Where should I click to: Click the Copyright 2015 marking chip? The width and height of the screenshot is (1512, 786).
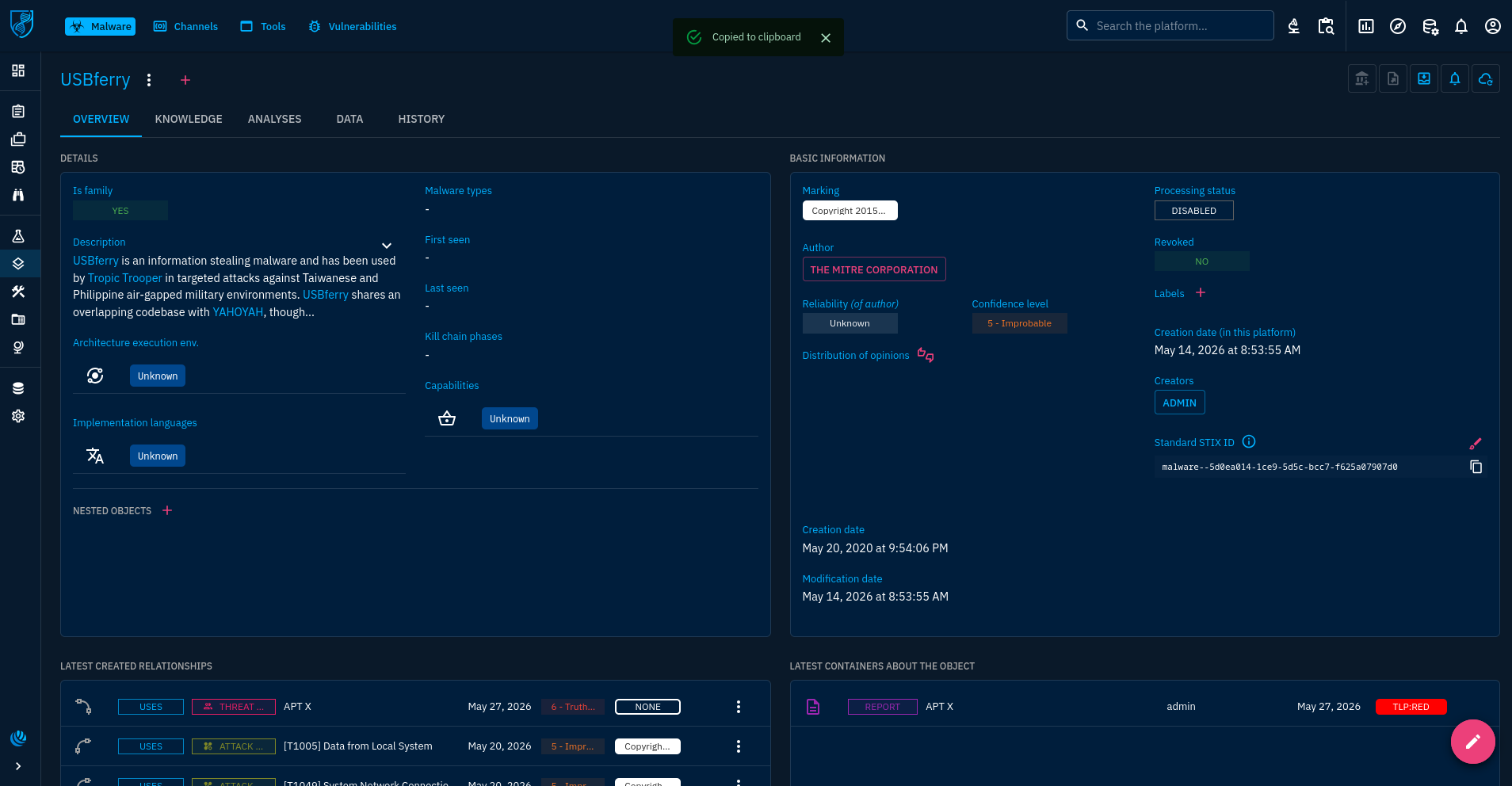(850, 211)
